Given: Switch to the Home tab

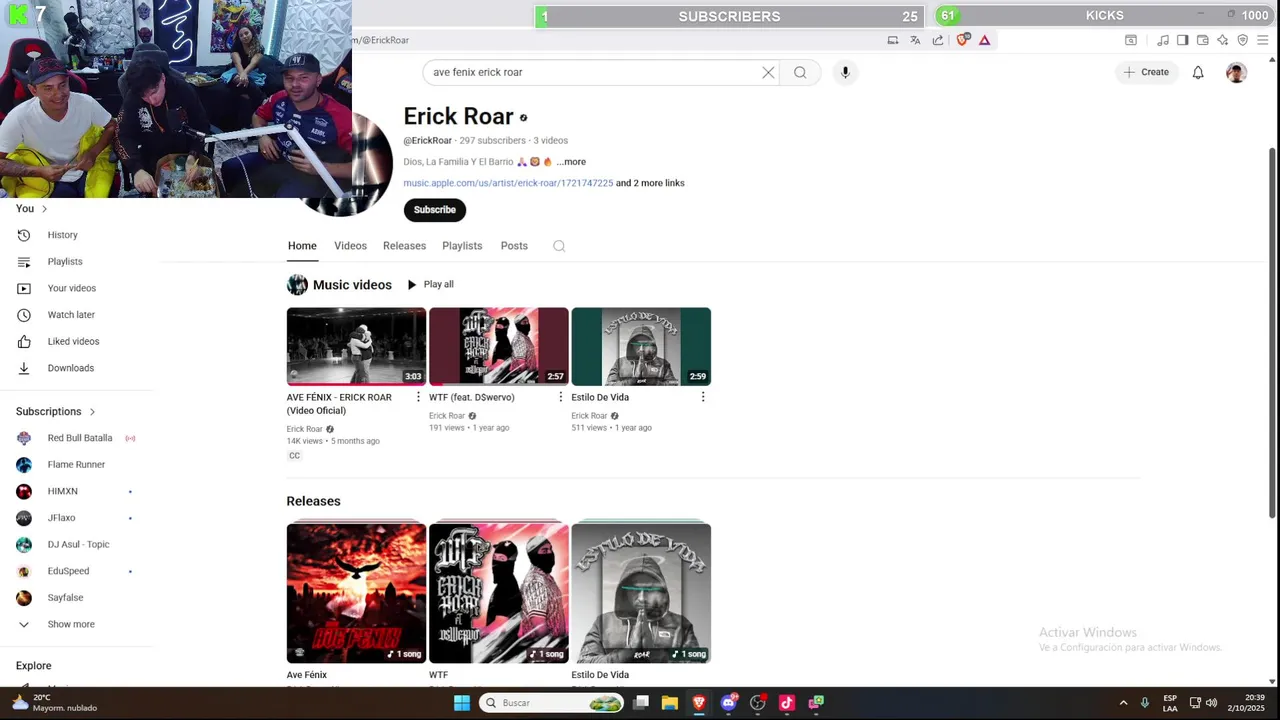Looking at the screenshot, I should pos(302,246).
